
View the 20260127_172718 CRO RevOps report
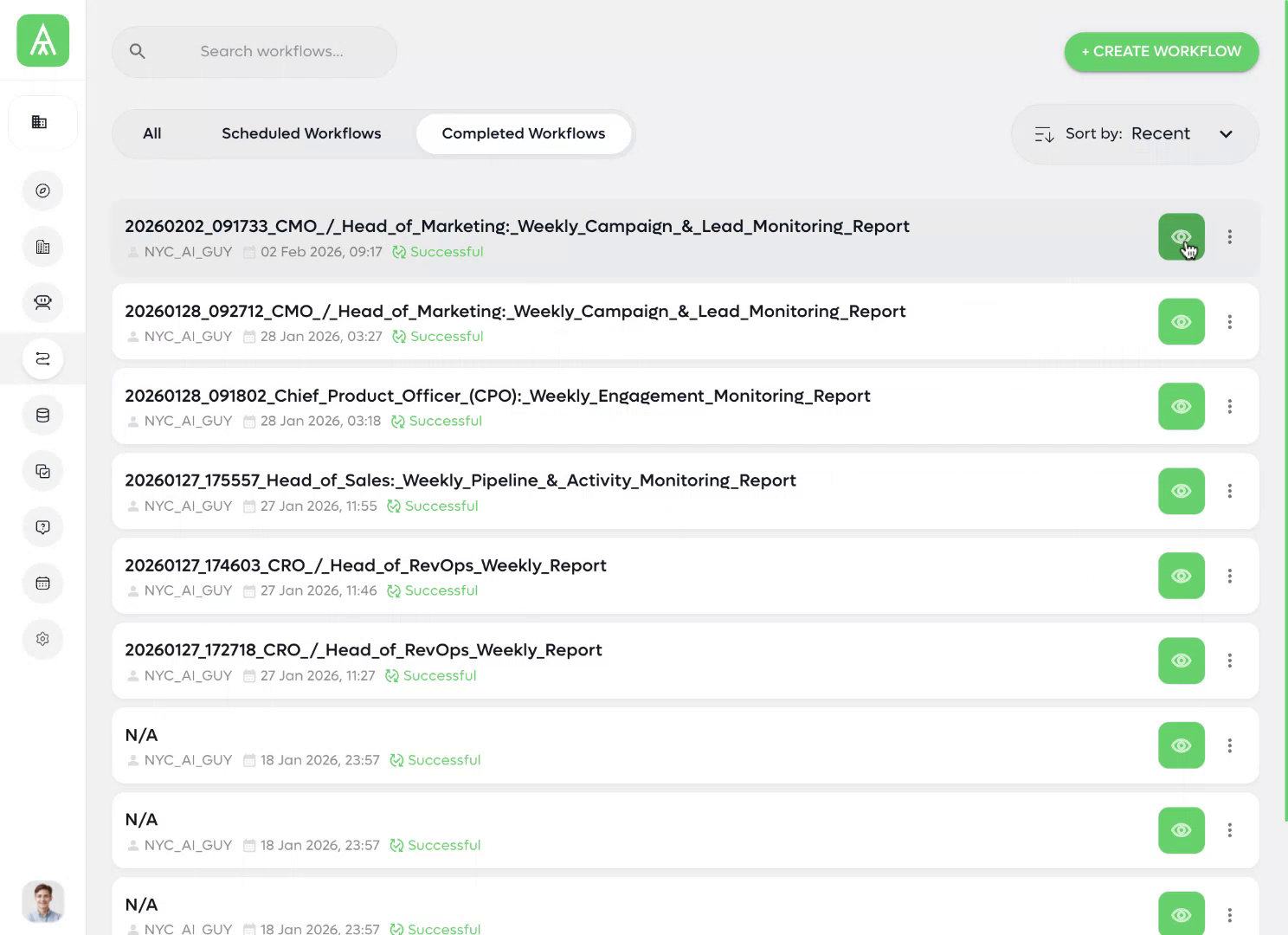coord(1182,661)
